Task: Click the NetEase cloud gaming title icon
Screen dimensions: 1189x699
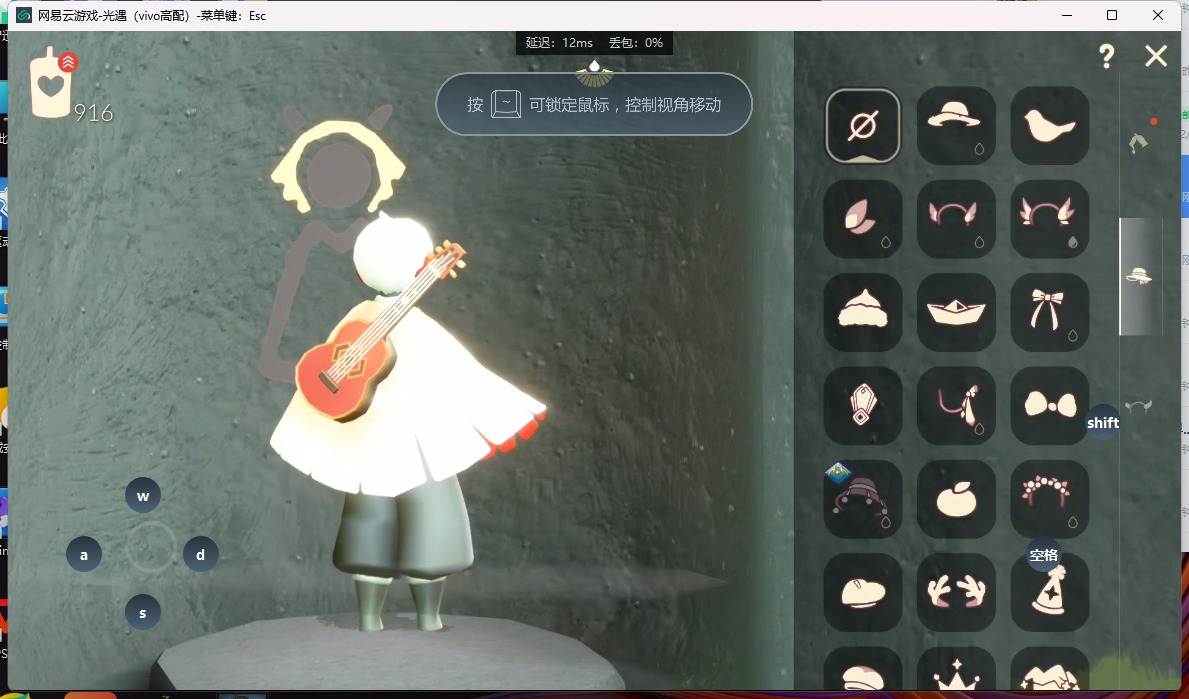Action: tap(24, 15)
